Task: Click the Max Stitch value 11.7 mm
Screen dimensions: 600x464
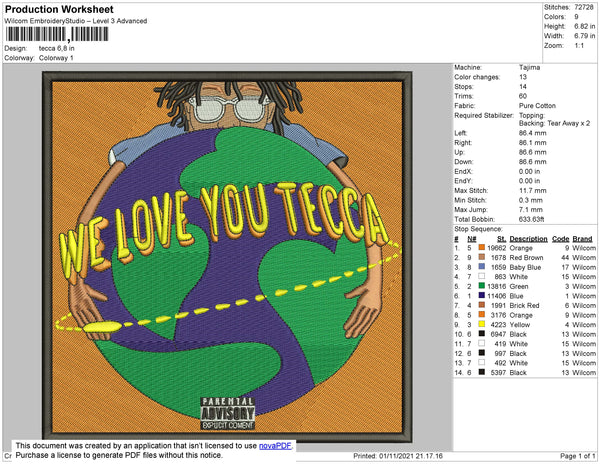Action: click(x=533, y=190)
